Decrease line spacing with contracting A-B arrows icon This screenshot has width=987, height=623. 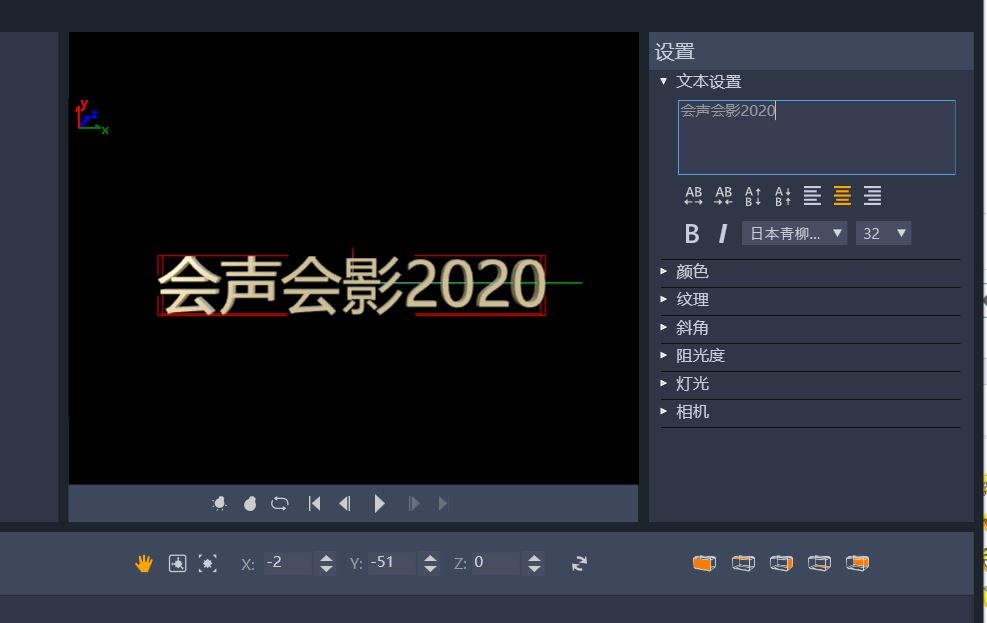(782, 196)
